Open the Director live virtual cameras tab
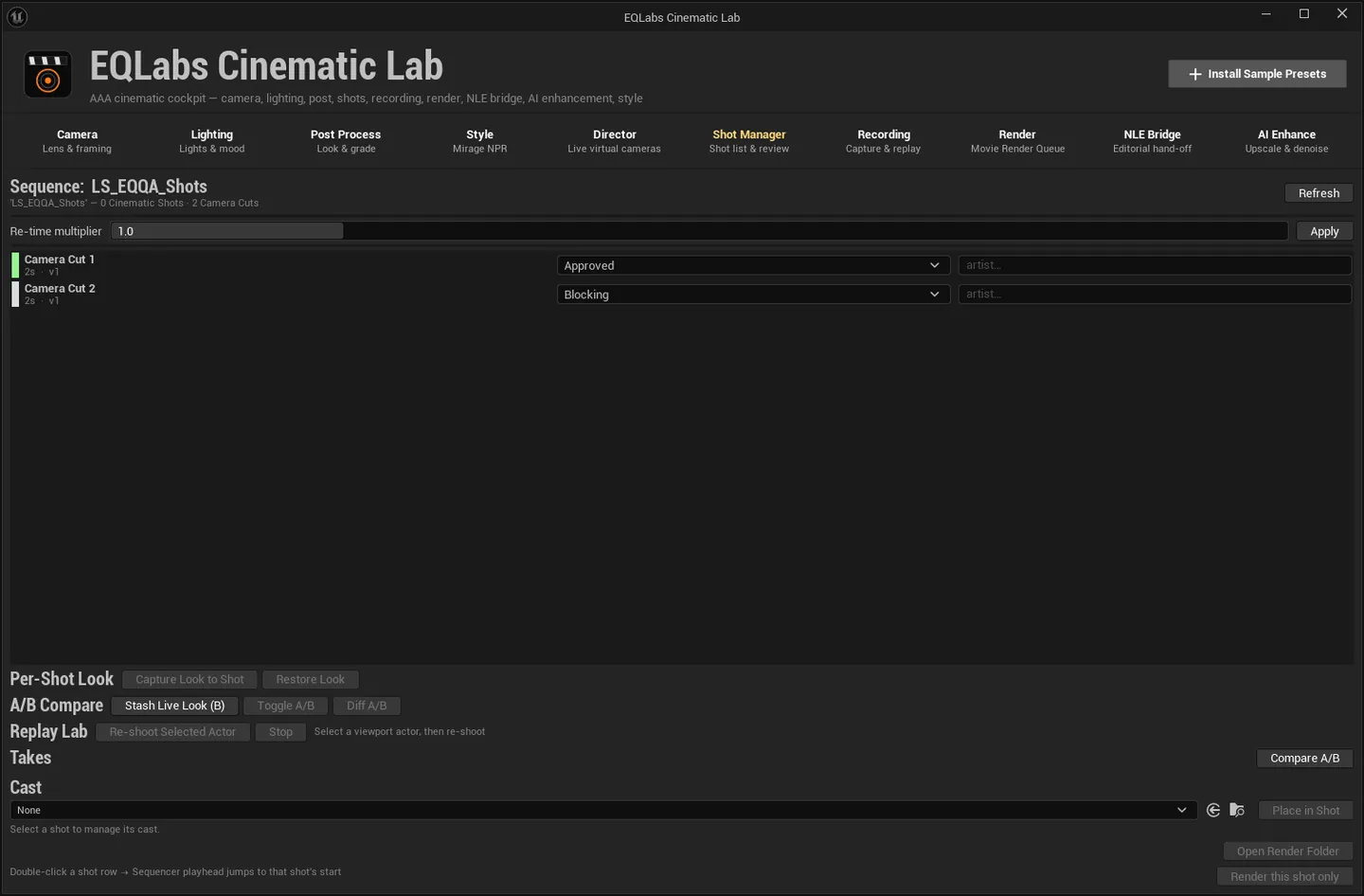 tap(615, 141)
